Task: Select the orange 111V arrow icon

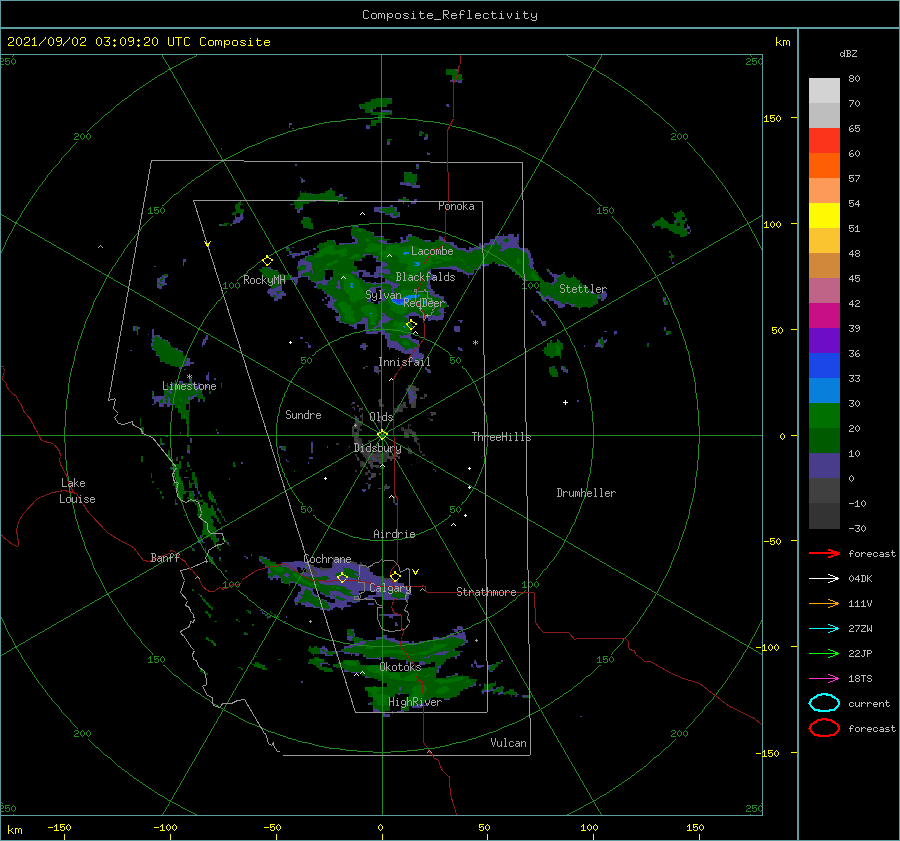Action: [824, 603]
